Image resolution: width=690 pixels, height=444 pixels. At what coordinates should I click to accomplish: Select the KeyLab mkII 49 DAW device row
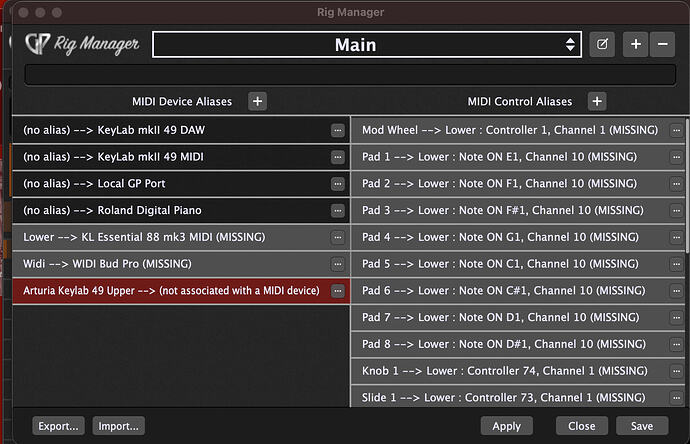[181, 130]
